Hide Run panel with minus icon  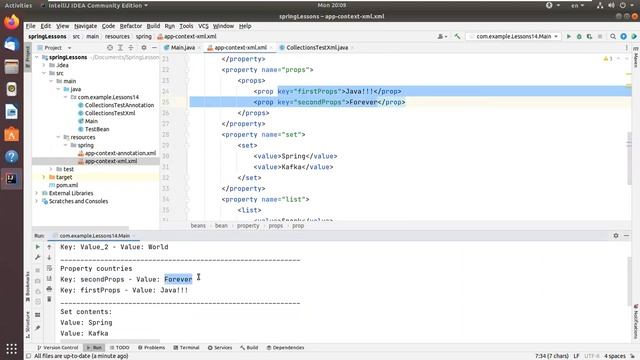click(x=627, y=236)
